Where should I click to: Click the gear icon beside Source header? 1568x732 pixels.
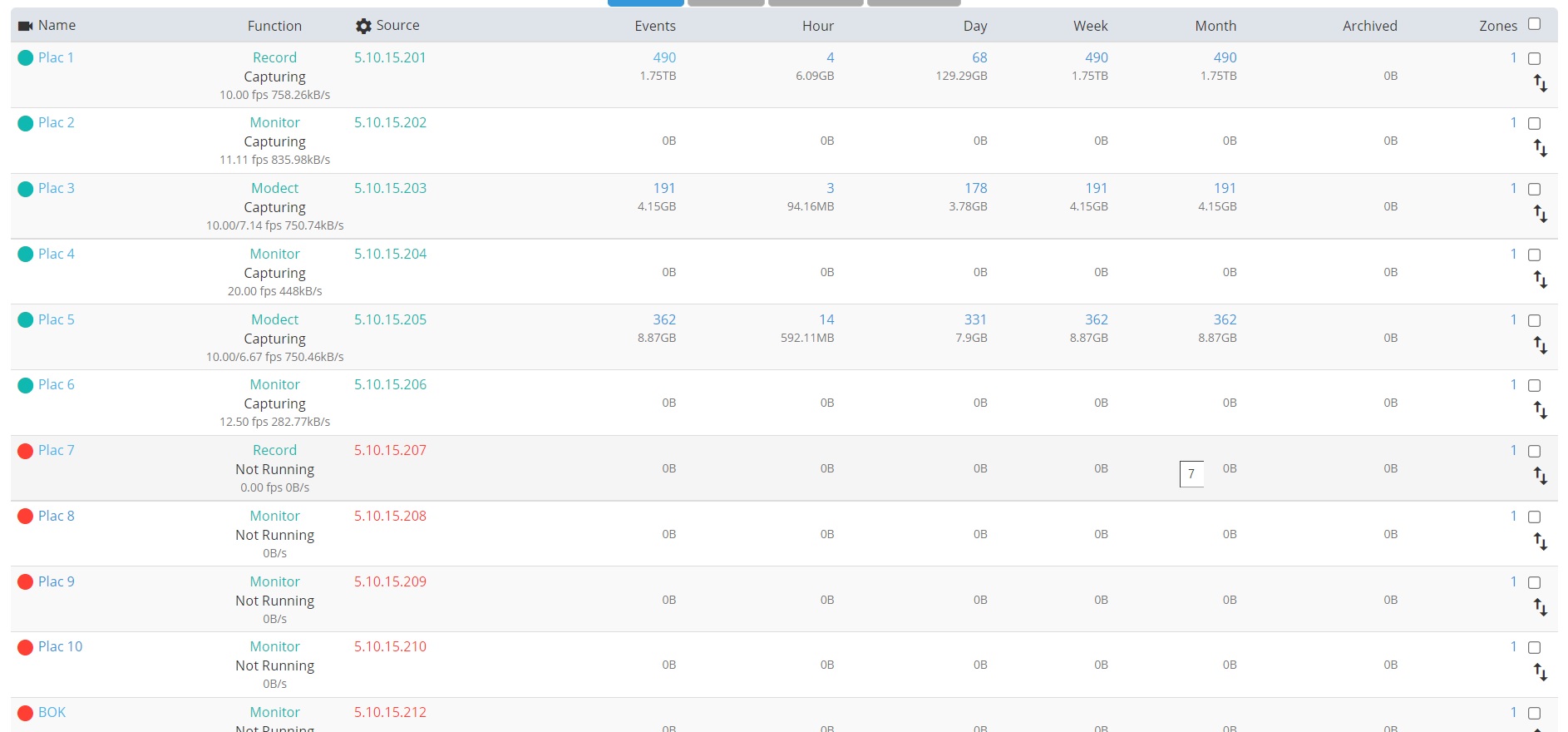click(363, 27)
